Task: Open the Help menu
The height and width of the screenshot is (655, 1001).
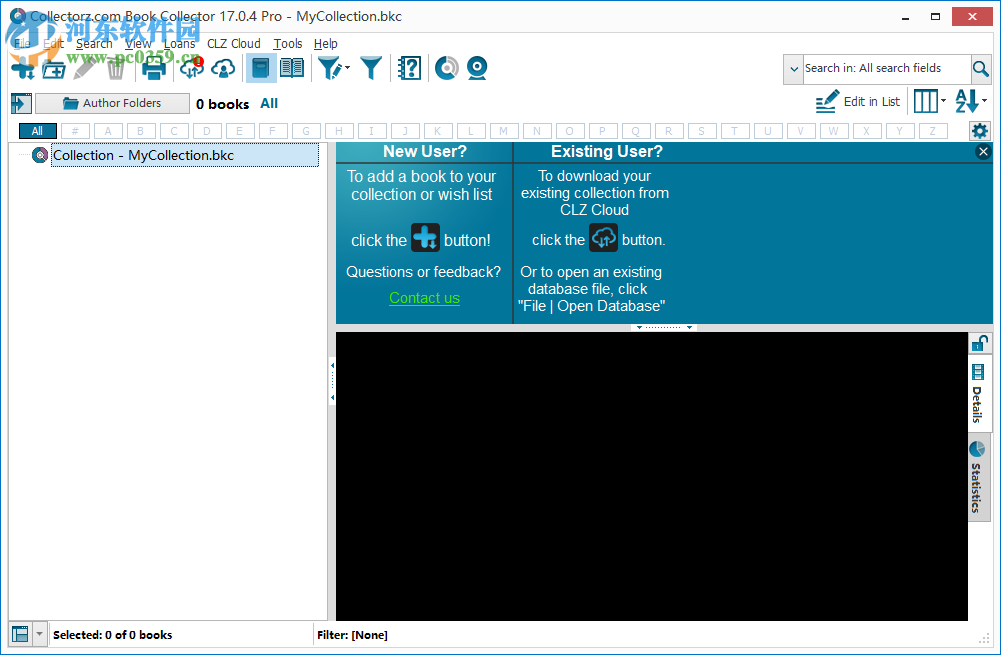Action: click(x=326, y=43)
